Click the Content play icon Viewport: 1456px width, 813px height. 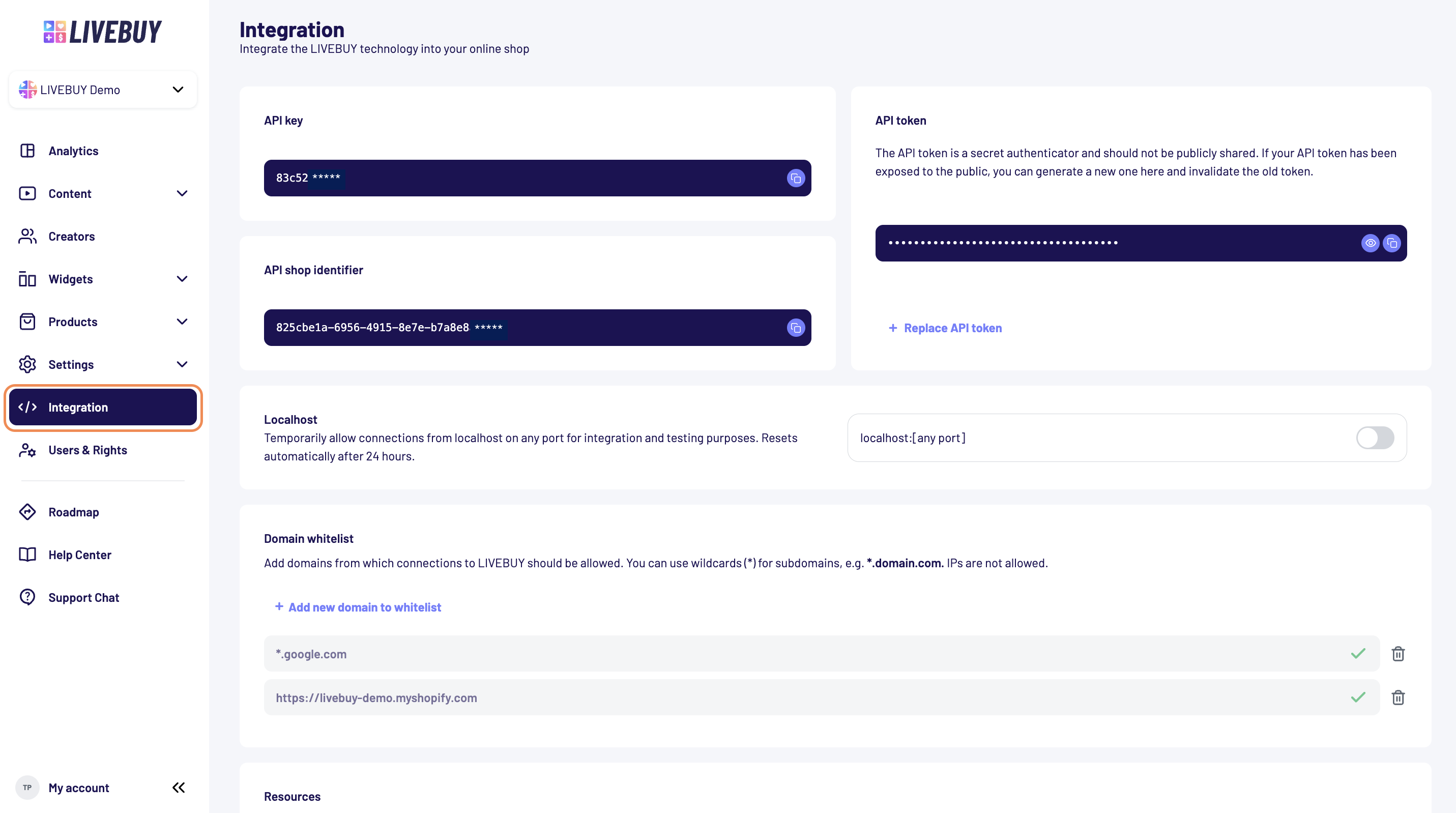[x=27, y=193]
